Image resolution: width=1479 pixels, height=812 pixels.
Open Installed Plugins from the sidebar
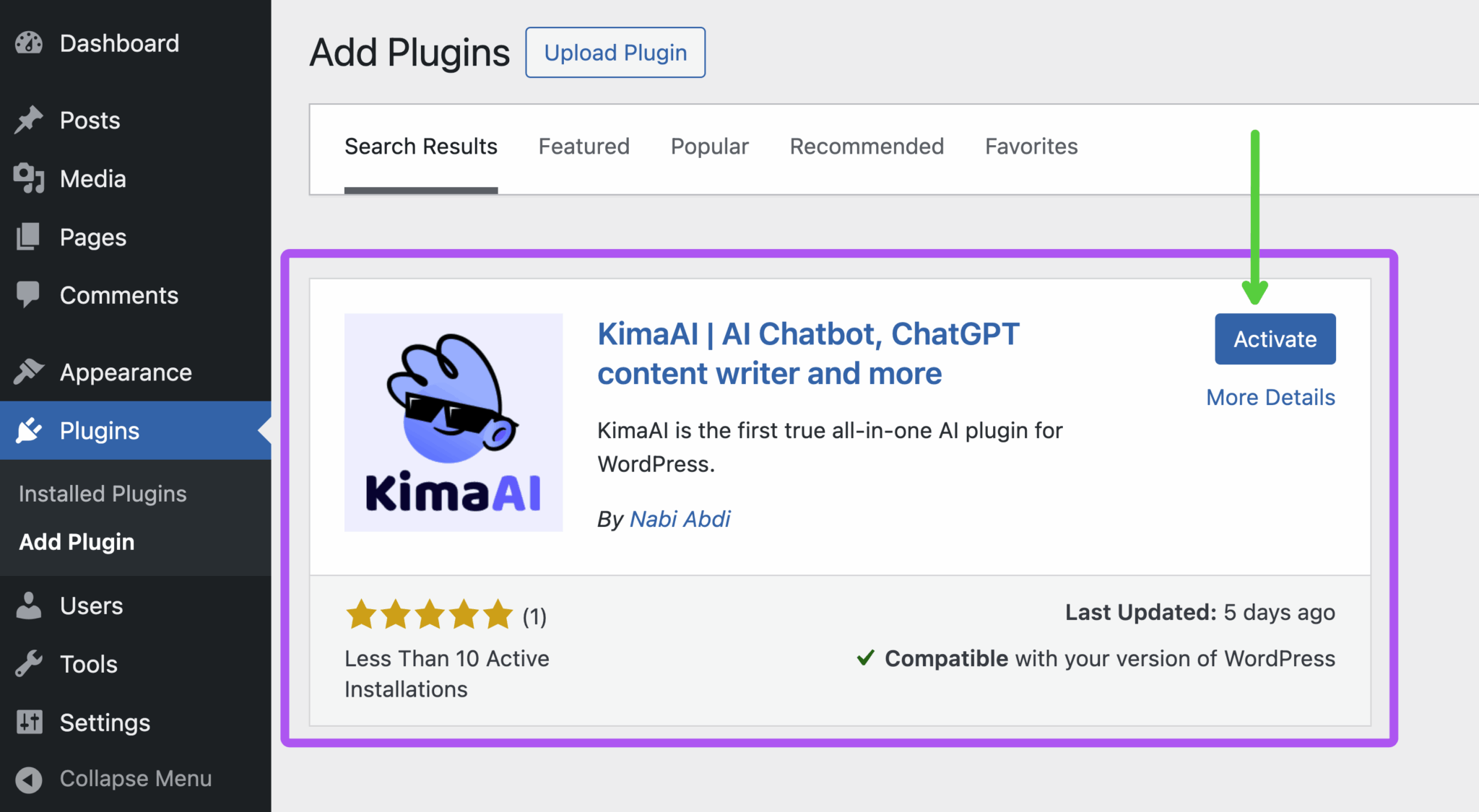coord(102,493)
